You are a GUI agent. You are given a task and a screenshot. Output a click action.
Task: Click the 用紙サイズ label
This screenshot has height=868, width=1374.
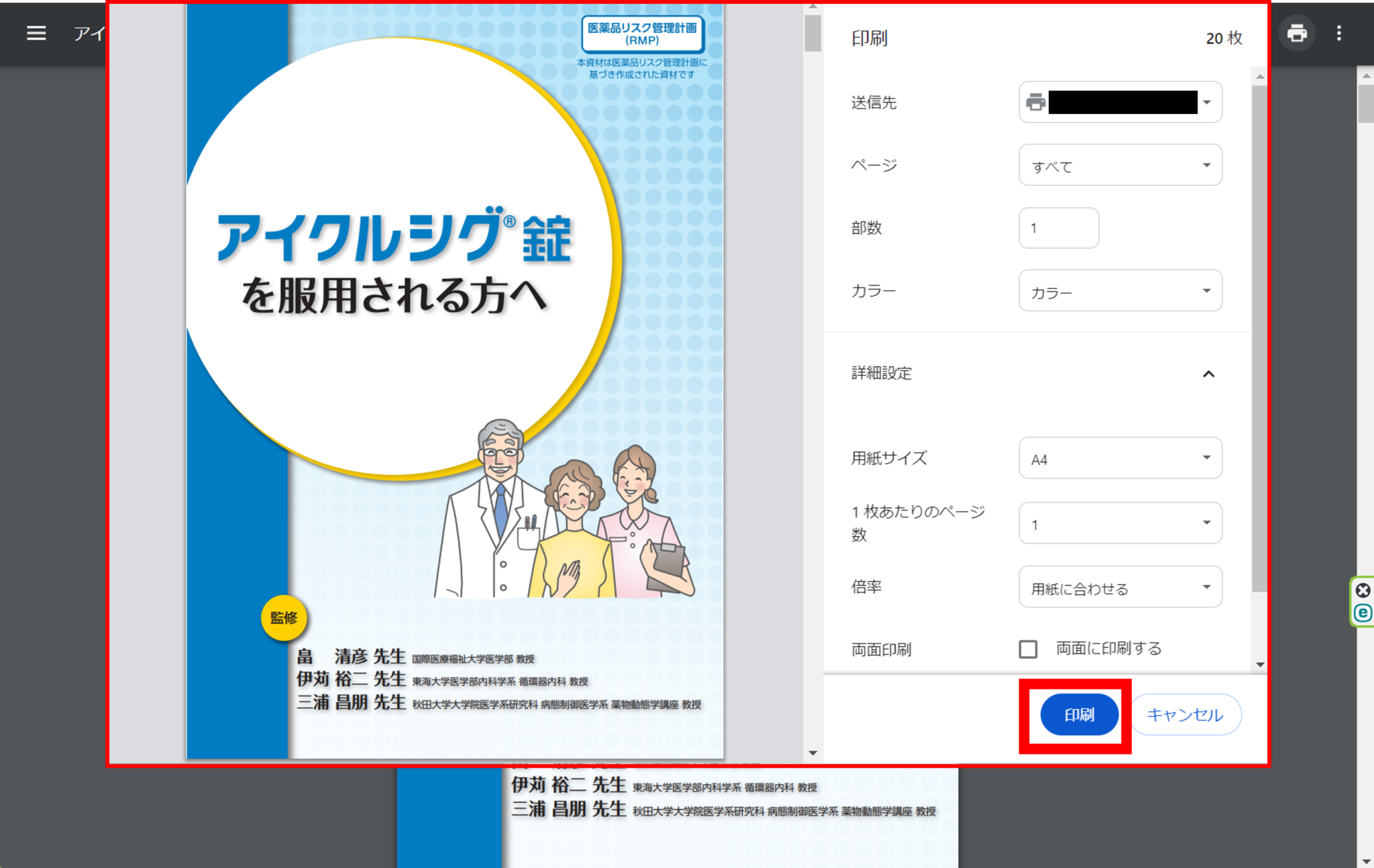point(889,458)
